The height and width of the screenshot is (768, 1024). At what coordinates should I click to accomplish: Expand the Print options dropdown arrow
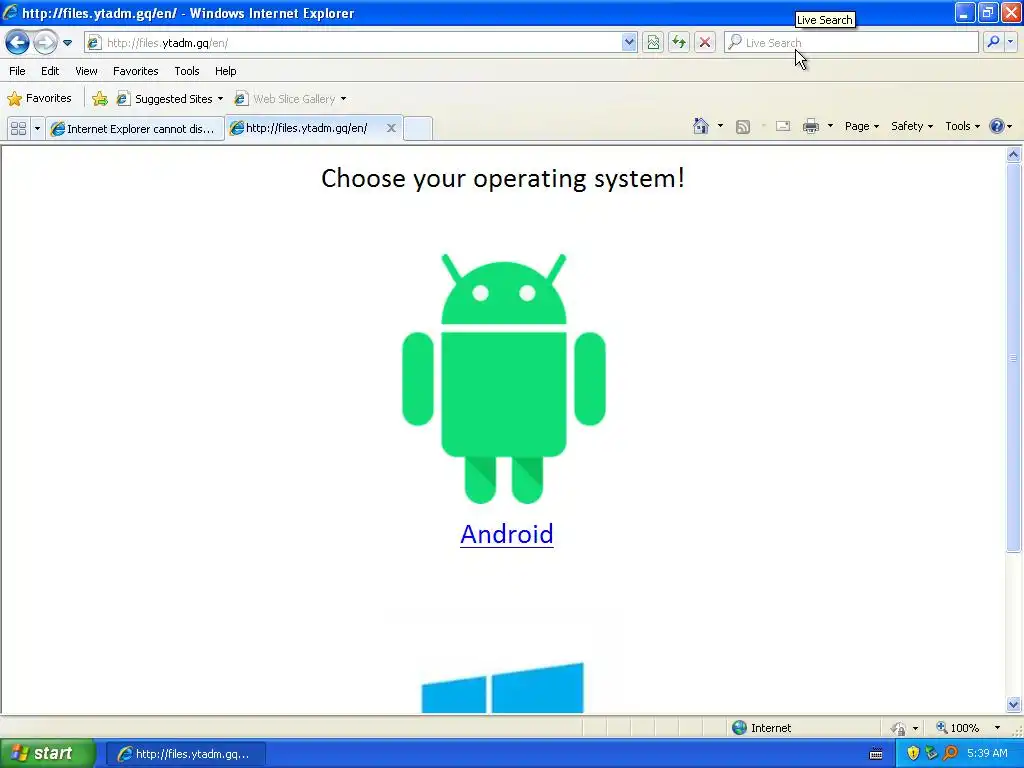coord(830,126)
